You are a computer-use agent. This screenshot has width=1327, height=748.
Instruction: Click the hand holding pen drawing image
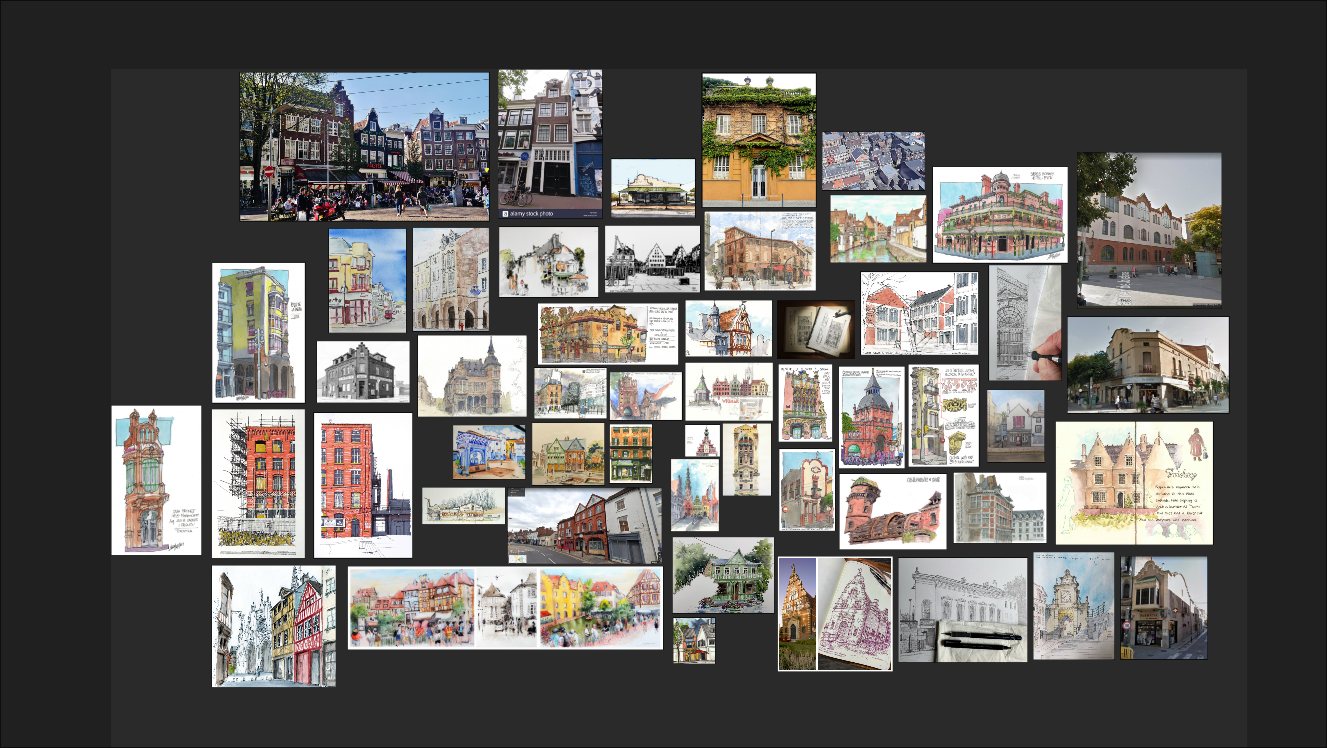pyautogui.click(x=1024, y=322)
